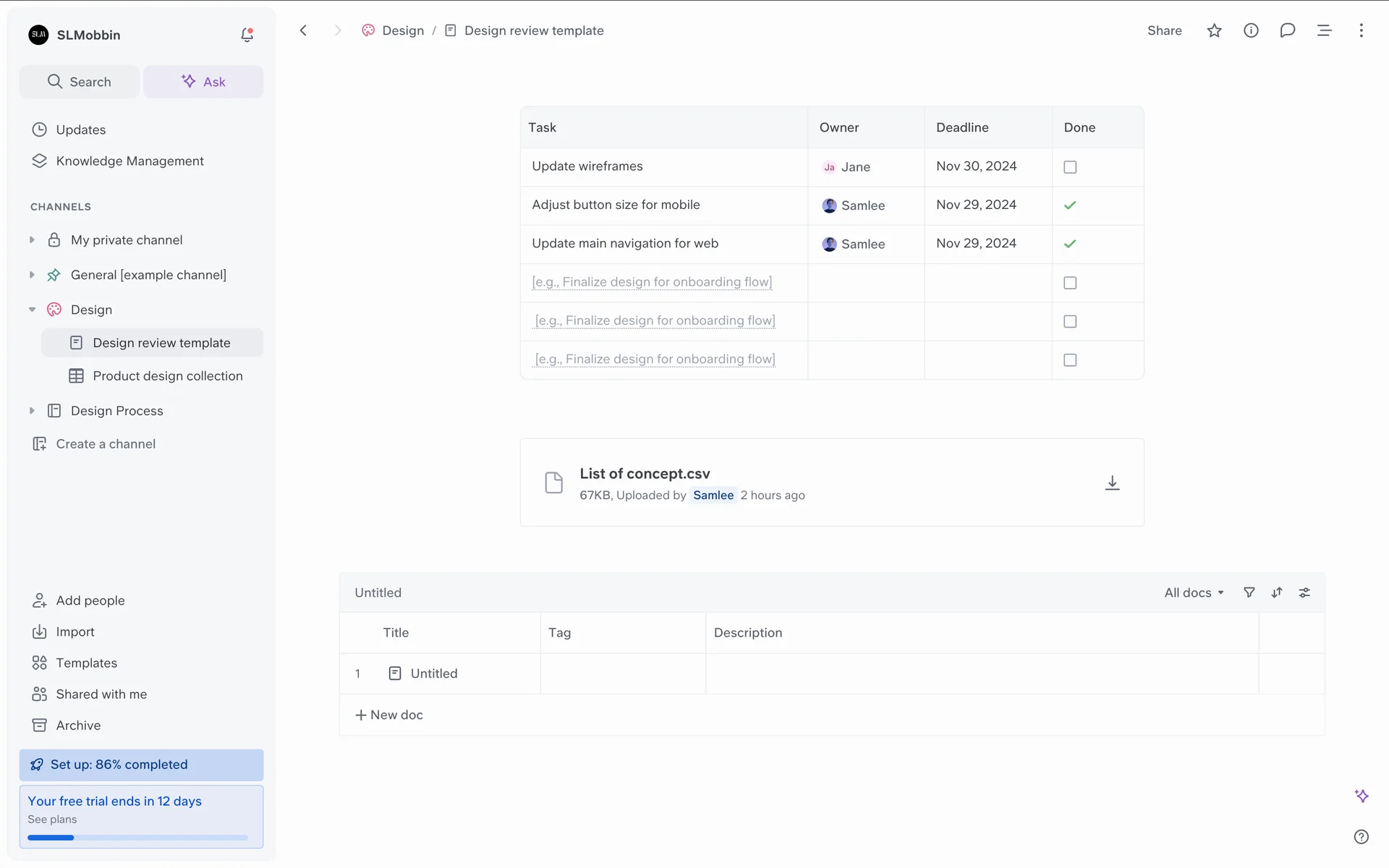Click the free trial progress bar
This screenshot has width=1389, height=868.
(137, 838)
